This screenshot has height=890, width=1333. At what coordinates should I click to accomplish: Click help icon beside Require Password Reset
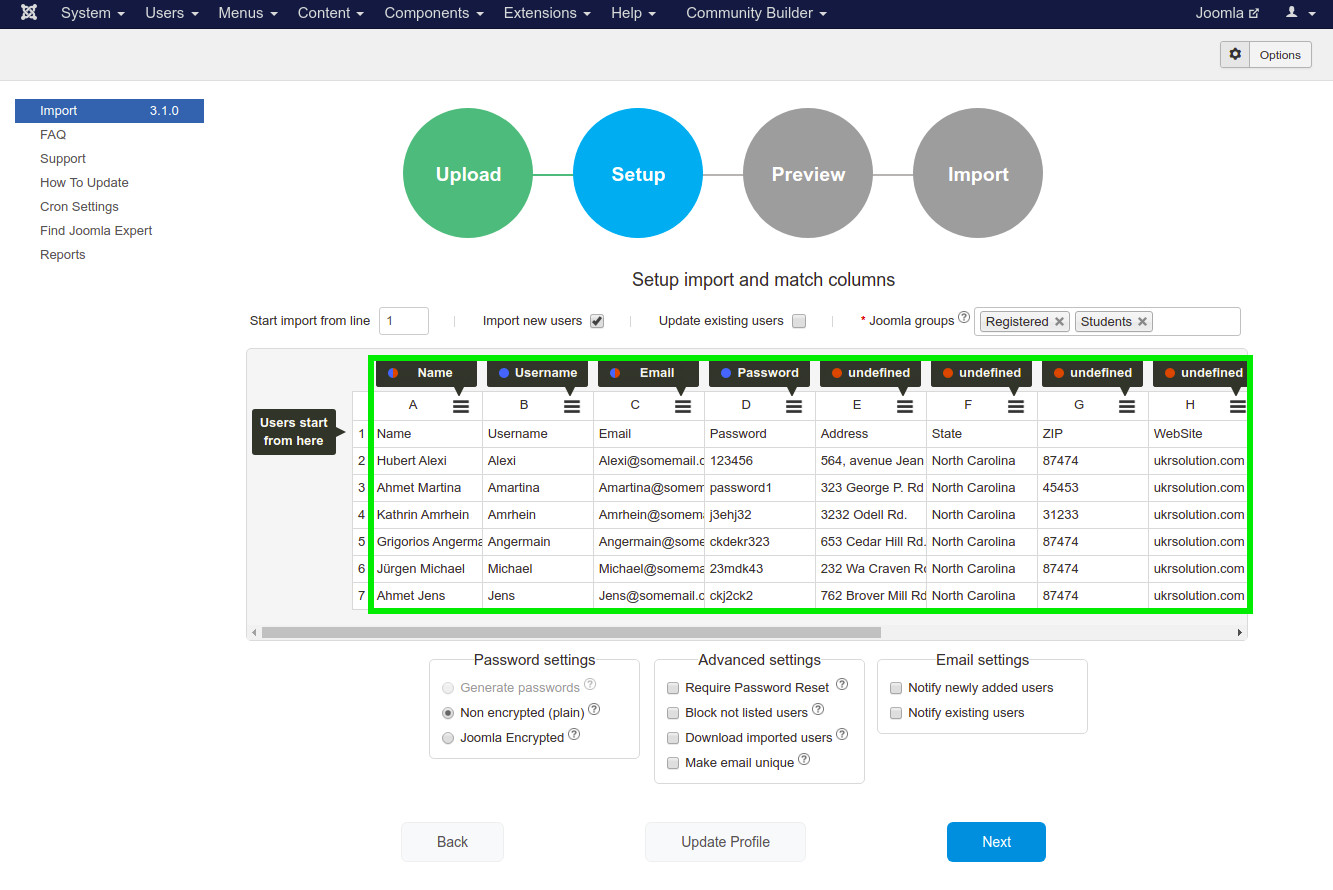click(x=842, y=685)
